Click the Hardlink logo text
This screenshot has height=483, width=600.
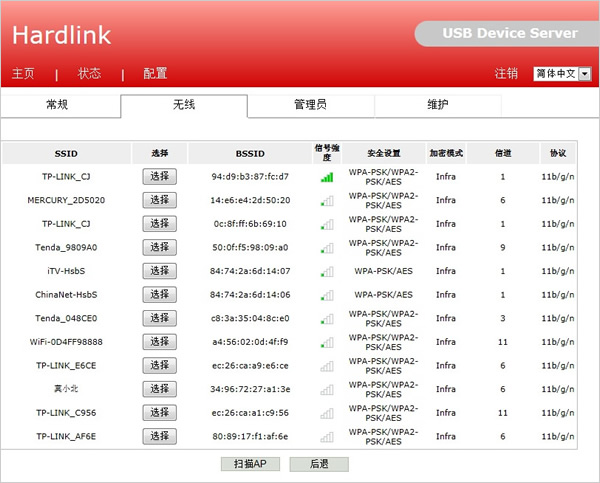pyautogui.click(x=62, y=35)
